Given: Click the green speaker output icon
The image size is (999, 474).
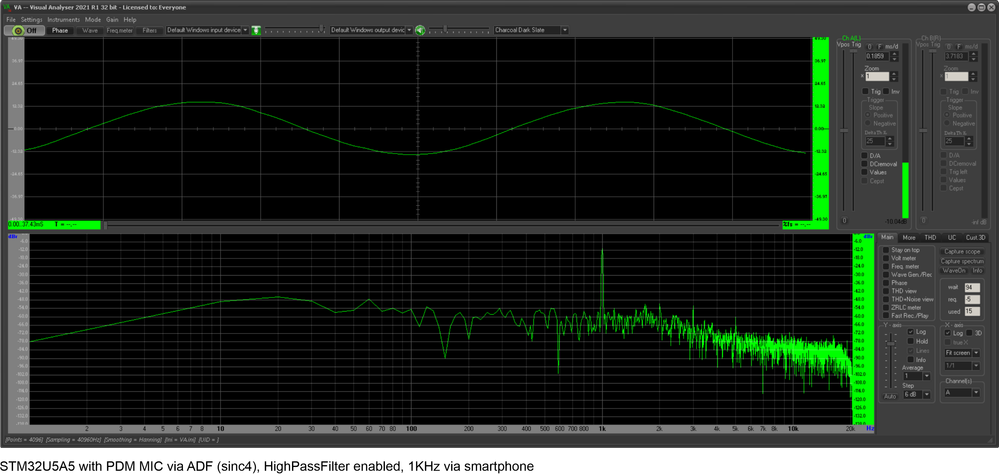Looking at the screenshot, I should tap(420, 30).
